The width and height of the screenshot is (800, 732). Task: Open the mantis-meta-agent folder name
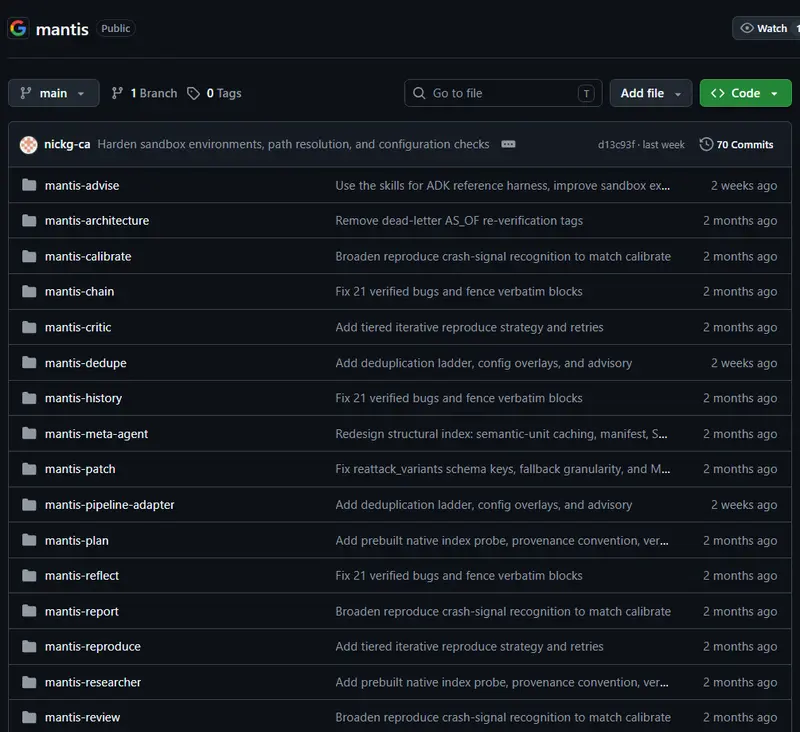pyautogui.click(x=96, y=434)
